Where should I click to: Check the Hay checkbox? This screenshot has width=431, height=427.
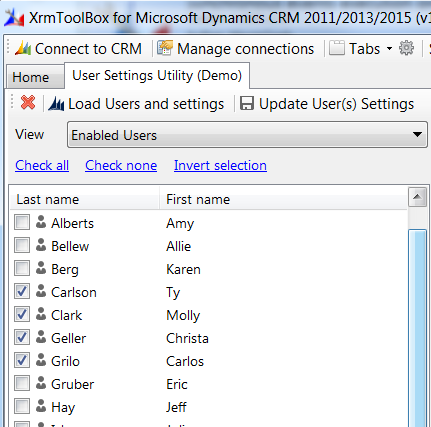coord(22,406)
